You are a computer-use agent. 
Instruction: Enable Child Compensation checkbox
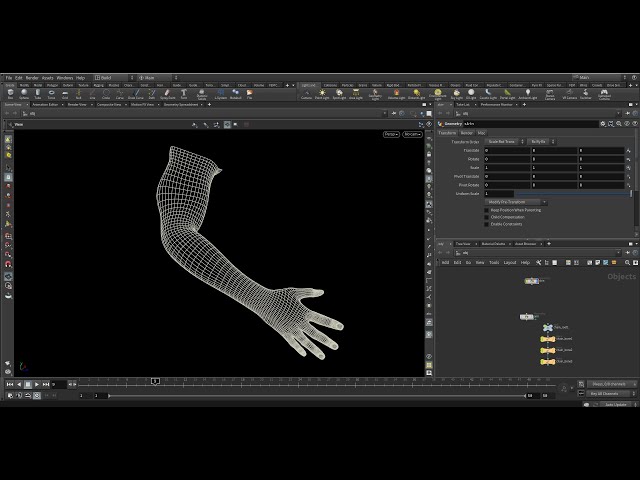pyautogui.click(x=486, y=217)
